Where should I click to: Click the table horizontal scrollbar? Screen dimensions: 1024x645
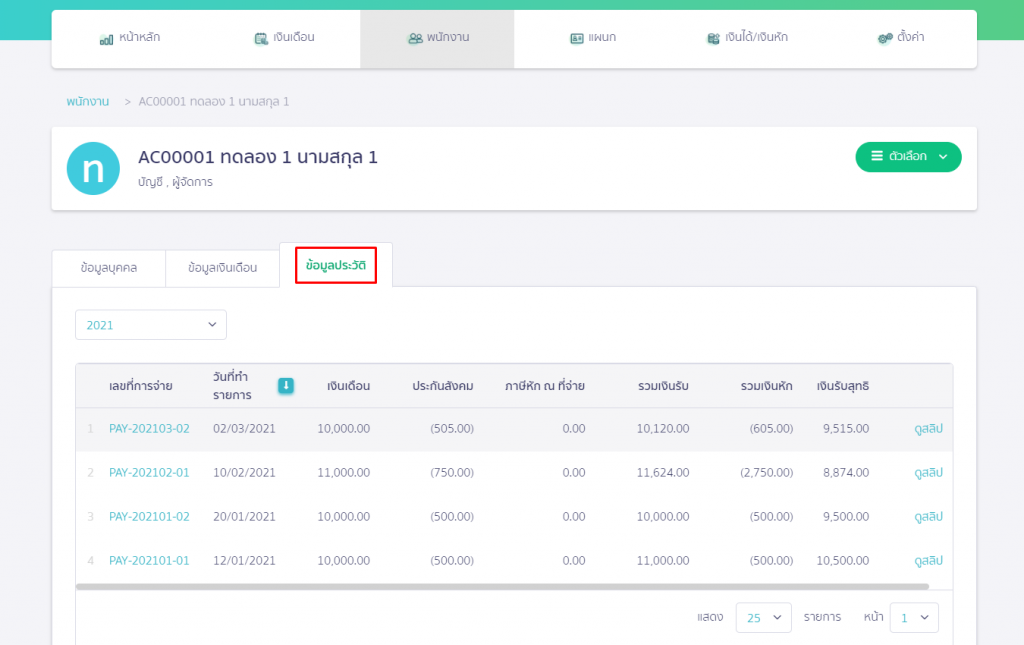tap(502, 587)
